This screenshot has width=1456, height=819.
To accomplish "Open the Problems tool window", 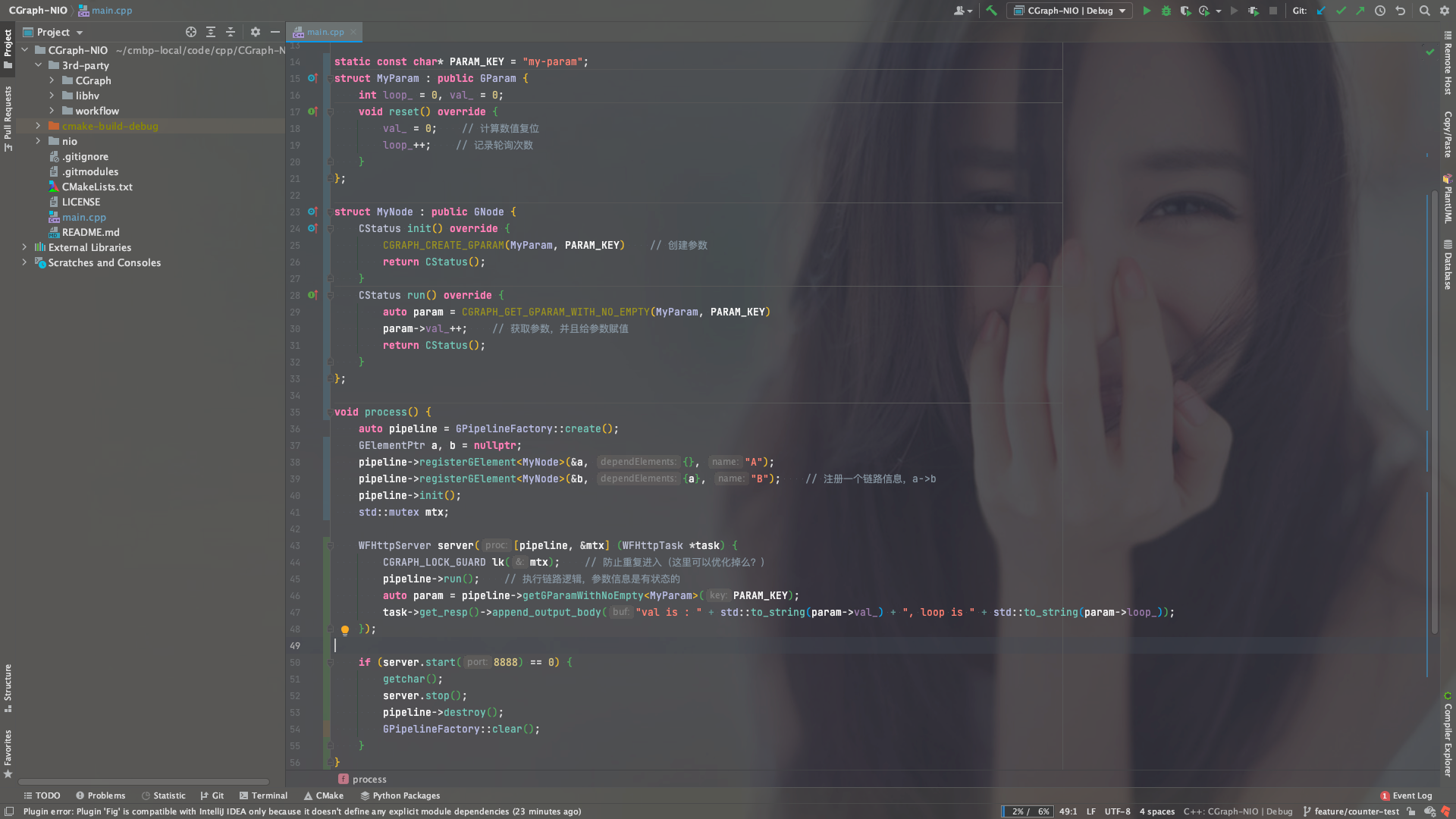I will [x=100, y=795].
